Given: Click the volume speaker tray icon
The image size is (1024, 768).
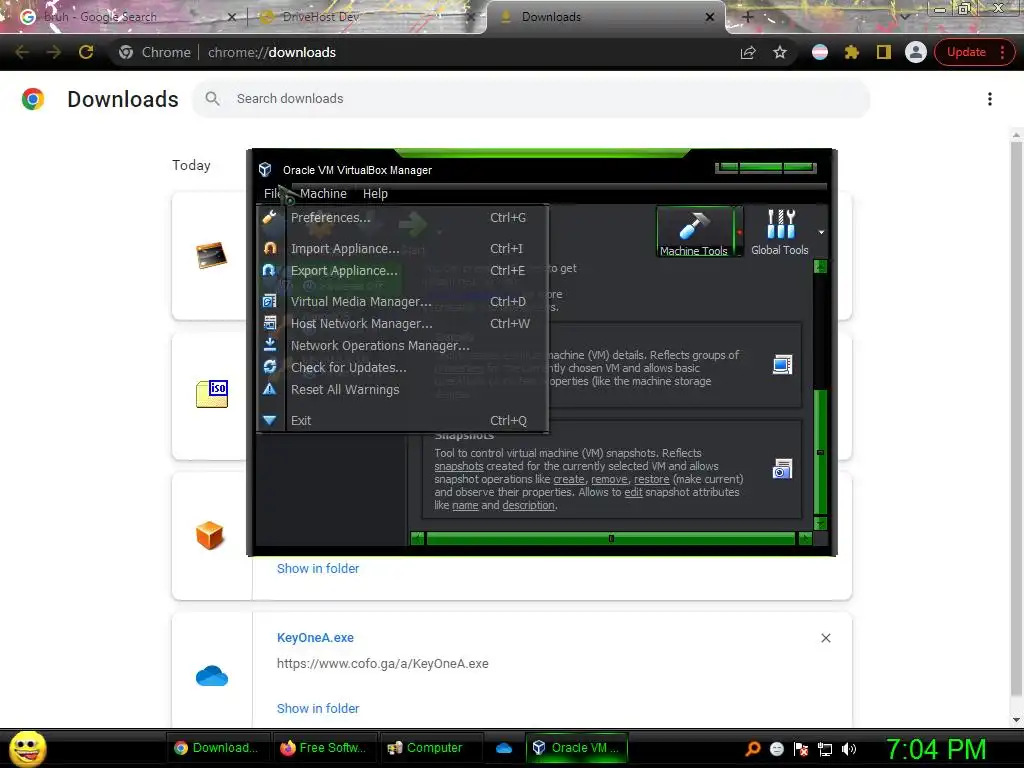Looking at the screenshot, I should coord(849,749).
